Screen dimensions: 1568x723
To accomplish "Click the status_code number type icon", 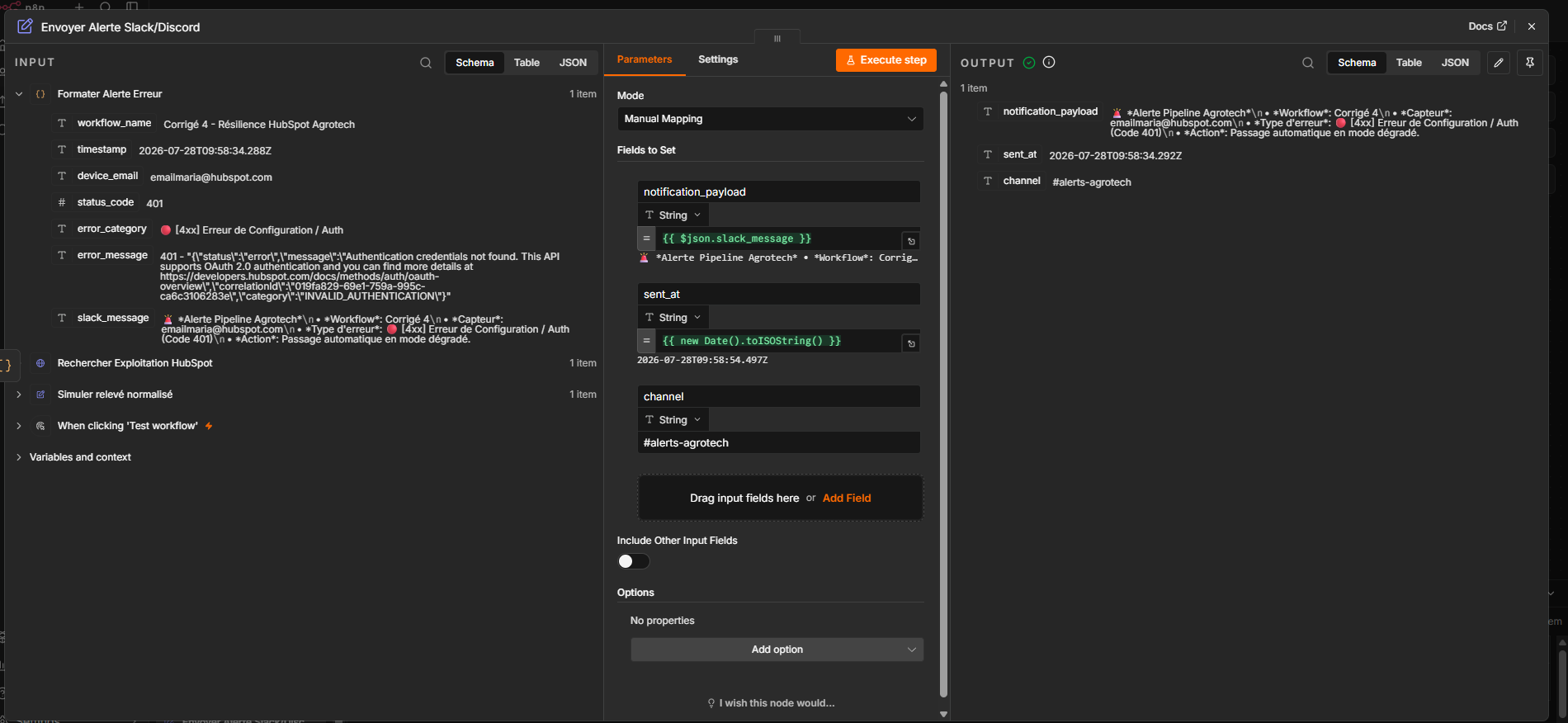I will [x=62, y=202].
